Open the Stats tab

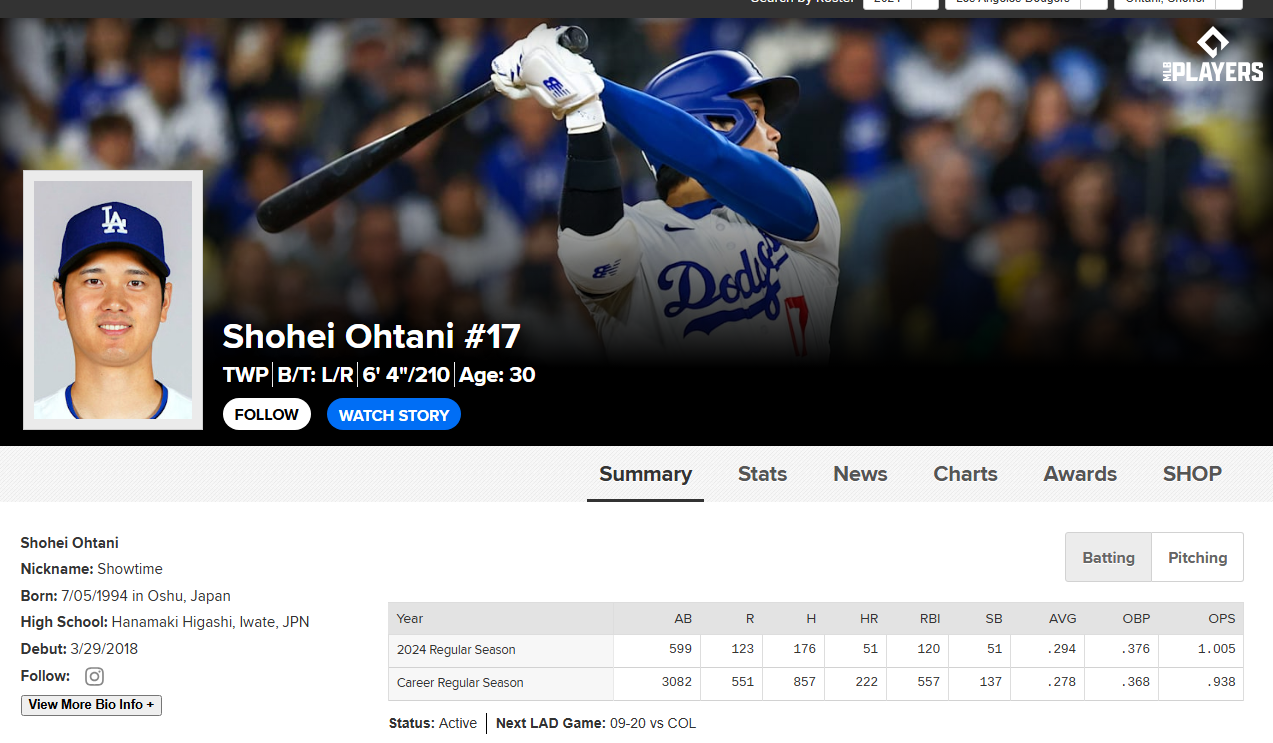pos(762,474)
